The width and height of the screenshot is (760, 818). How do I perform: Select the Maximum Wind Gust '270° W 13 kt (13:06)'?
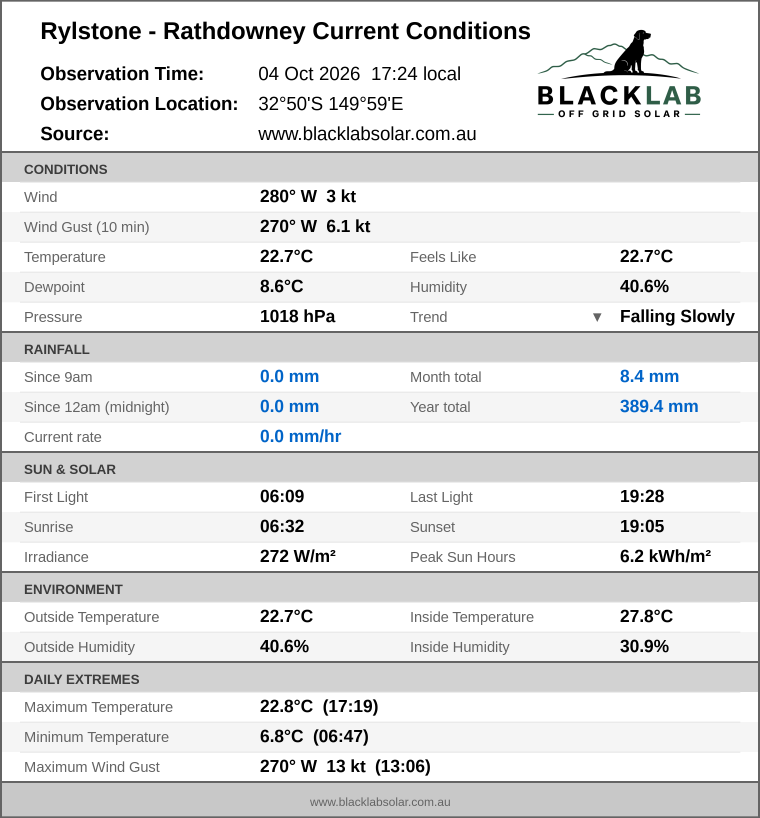click(x=345, y=766)
